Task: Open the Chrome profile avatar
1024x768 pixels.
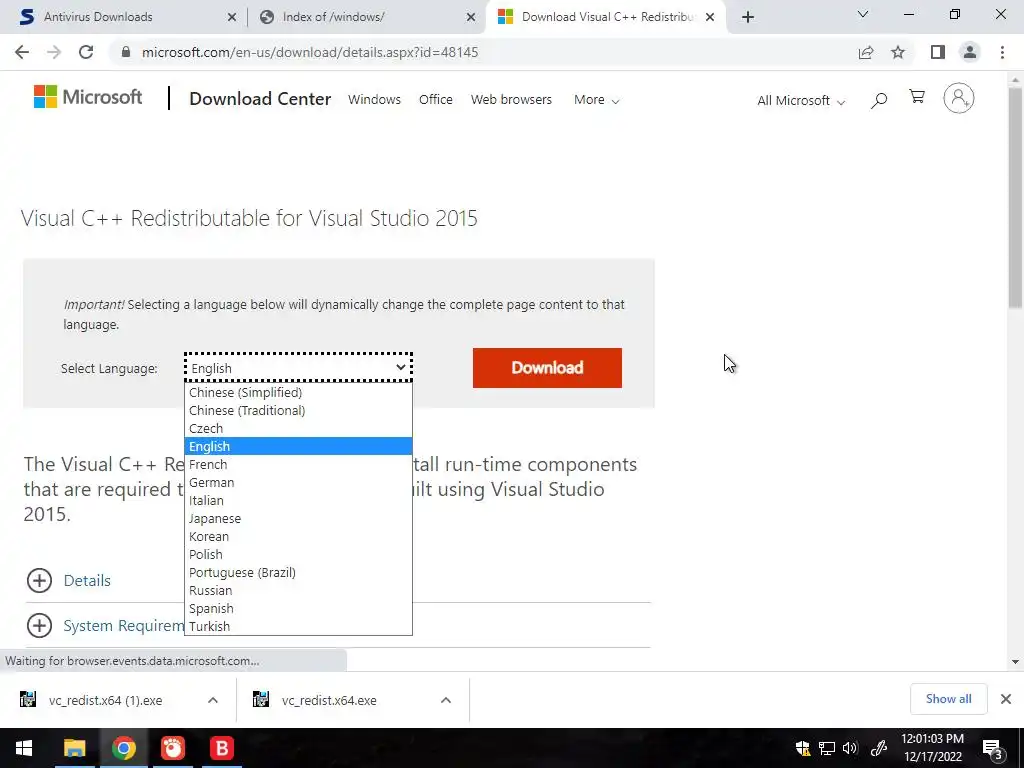Action: [970, 52]
